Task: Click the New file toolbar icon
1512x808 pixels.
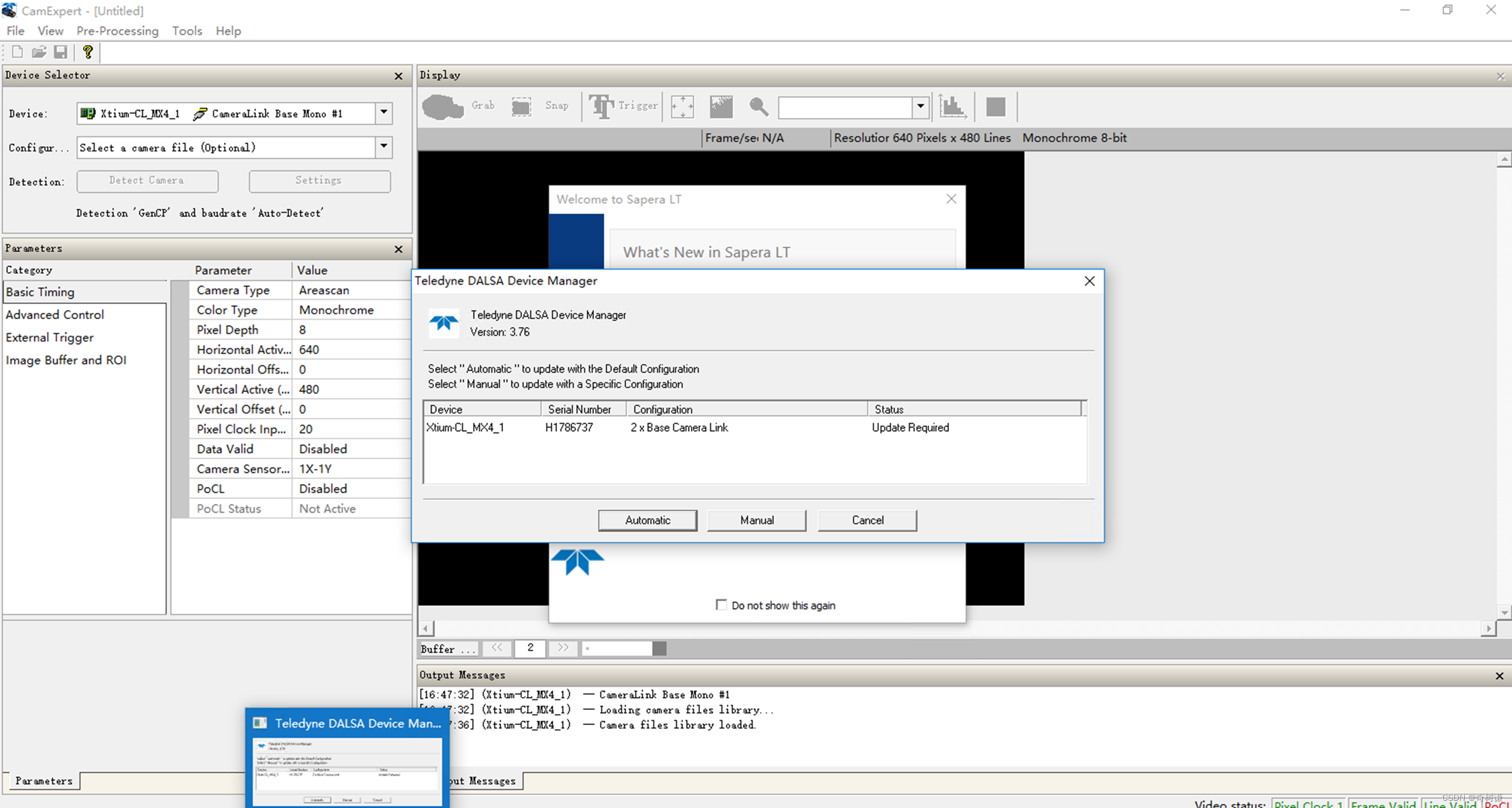Action: (x=18, y=52)
